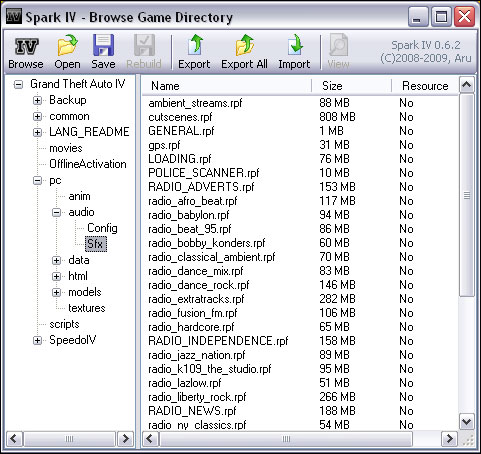The height and width of the screenshot is (454, 481).
Task: Sort file list by Resource column
Action: pos(425,86)
